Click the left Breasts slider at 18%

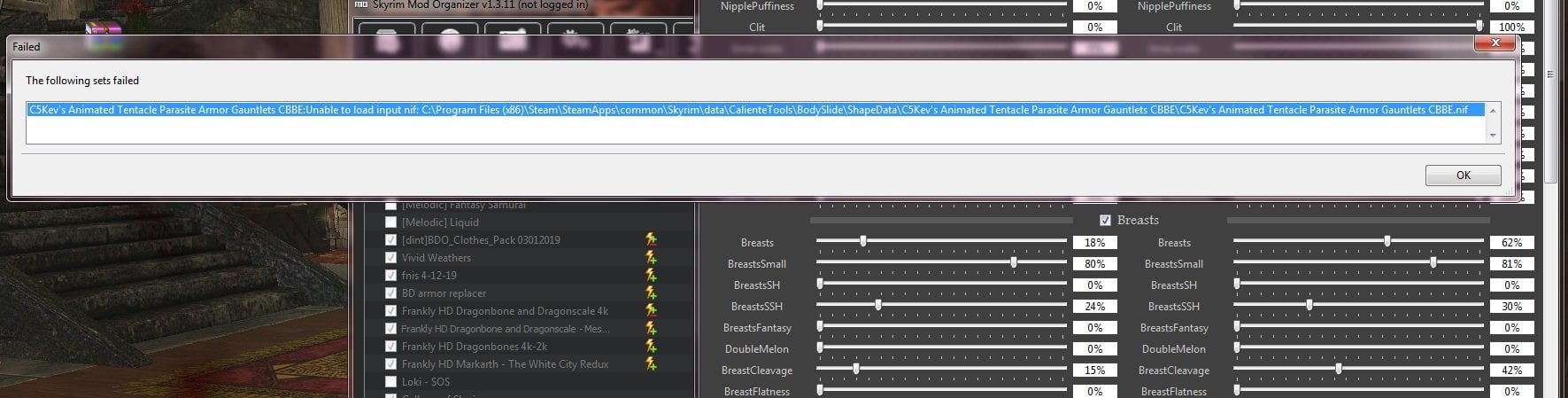point(863,241)
